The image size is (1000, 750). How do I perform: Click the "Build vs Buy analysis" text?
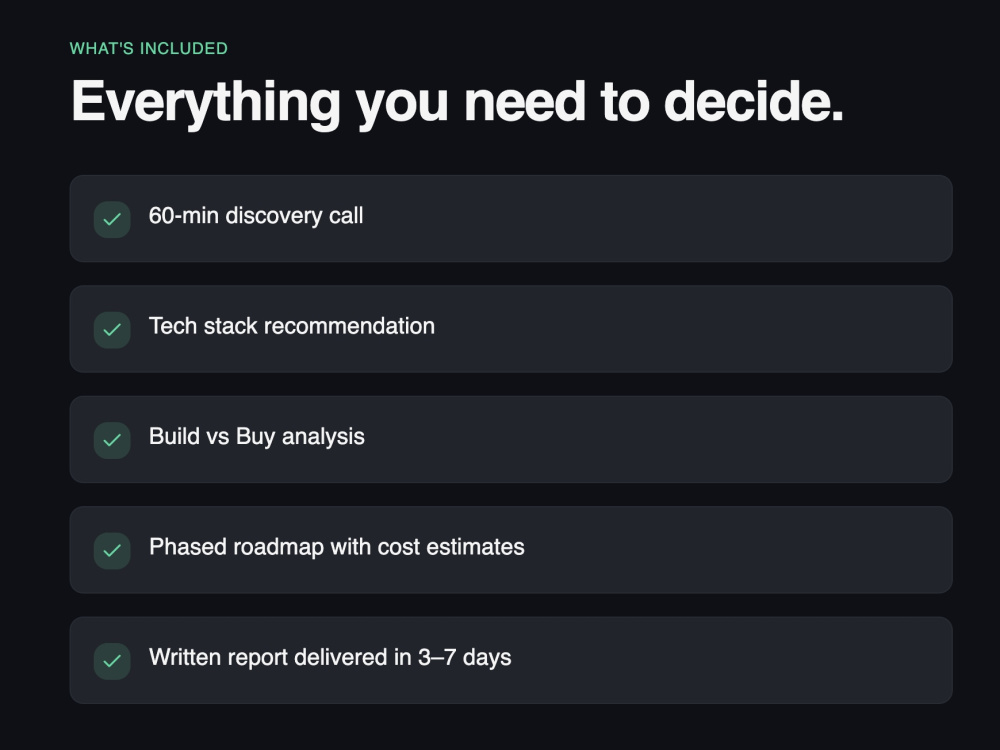tap(256, 437)
